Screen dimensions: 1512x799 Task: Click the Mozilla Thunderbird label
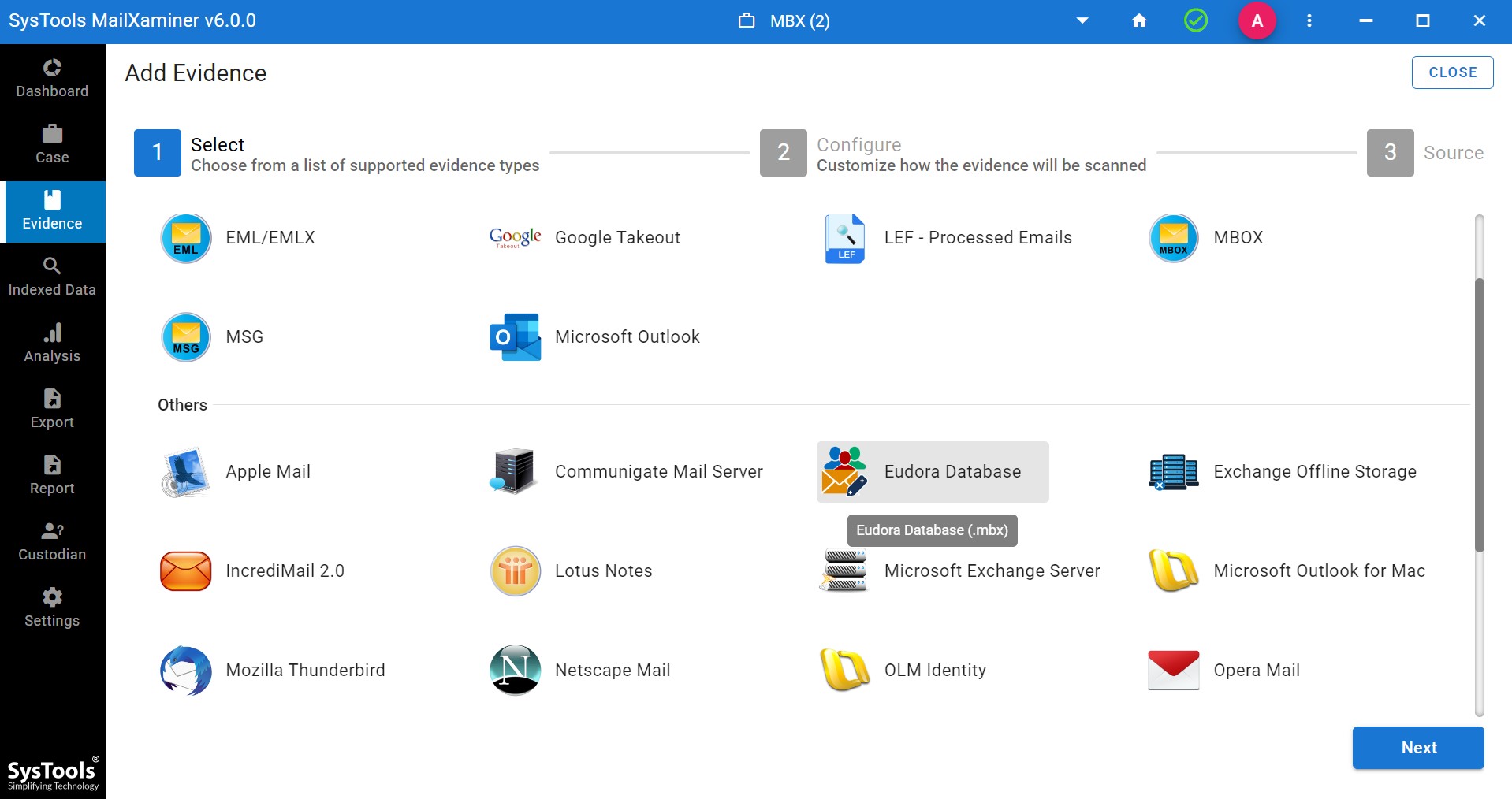[x=305, y=671]
